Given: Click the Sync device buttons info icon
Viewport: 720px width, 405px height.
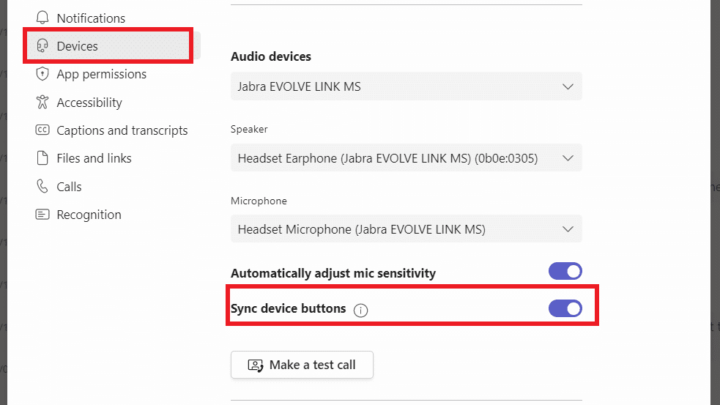Looking at the screenshot, I should (361, 310).
